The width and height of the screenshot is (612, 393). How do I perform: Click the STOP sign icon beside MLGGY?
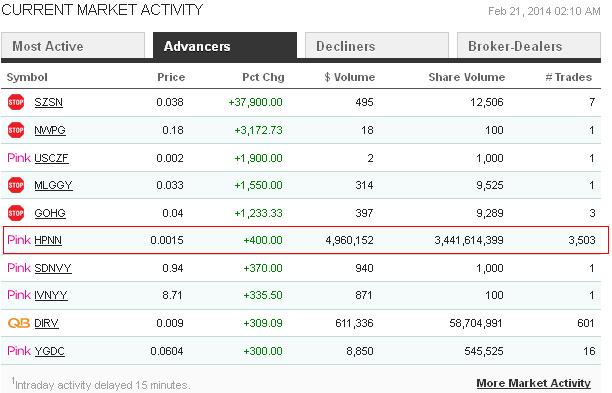point(16,185)
